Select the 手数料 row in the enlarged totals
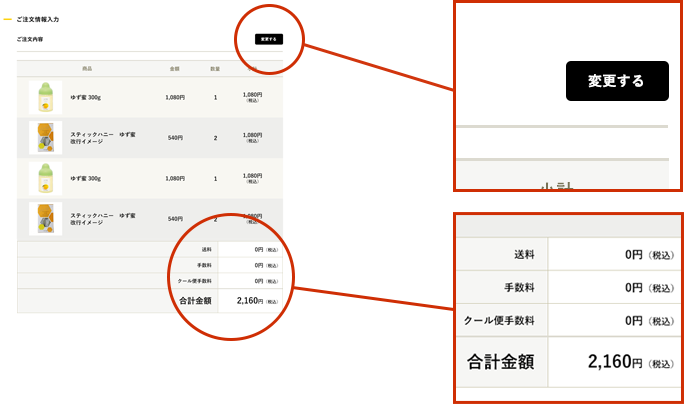The width and height of the screenshot is (684, 404). click(518, 288)
